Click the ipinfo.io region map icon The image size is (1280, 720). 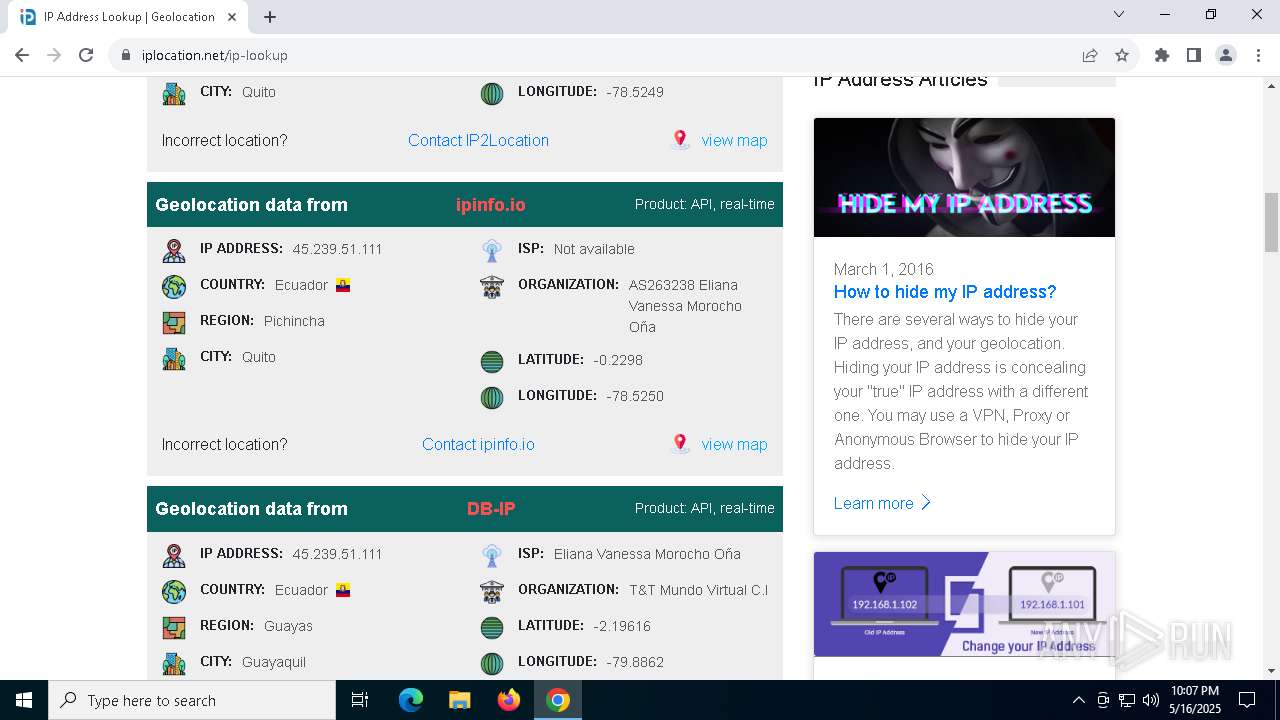click(174, 322)
